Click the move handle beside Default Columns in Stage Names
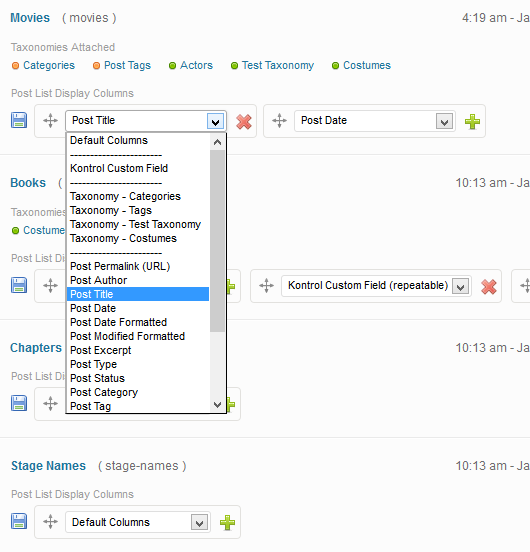 coord(50,521)
